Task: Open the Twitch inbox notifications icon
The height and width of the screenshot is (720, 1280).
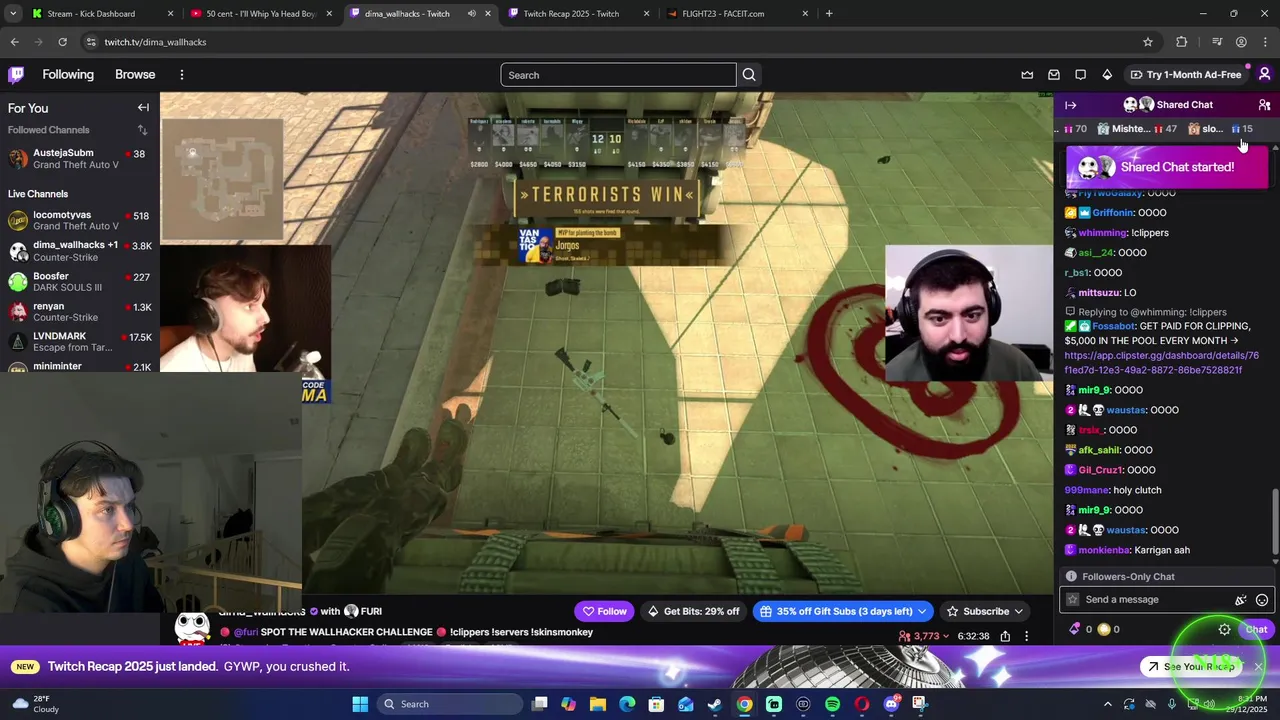Action: 1054,74
